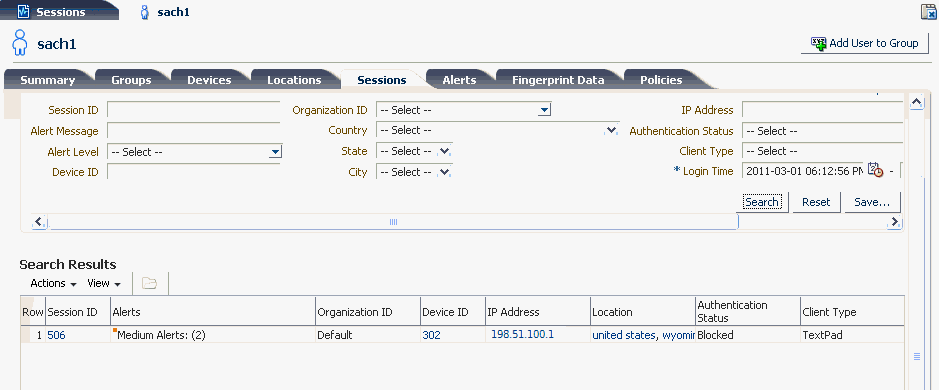The height and width of the screenshot is (390, 939).
Task: Click the Device ID input field
Action: [x=193, y=172]
